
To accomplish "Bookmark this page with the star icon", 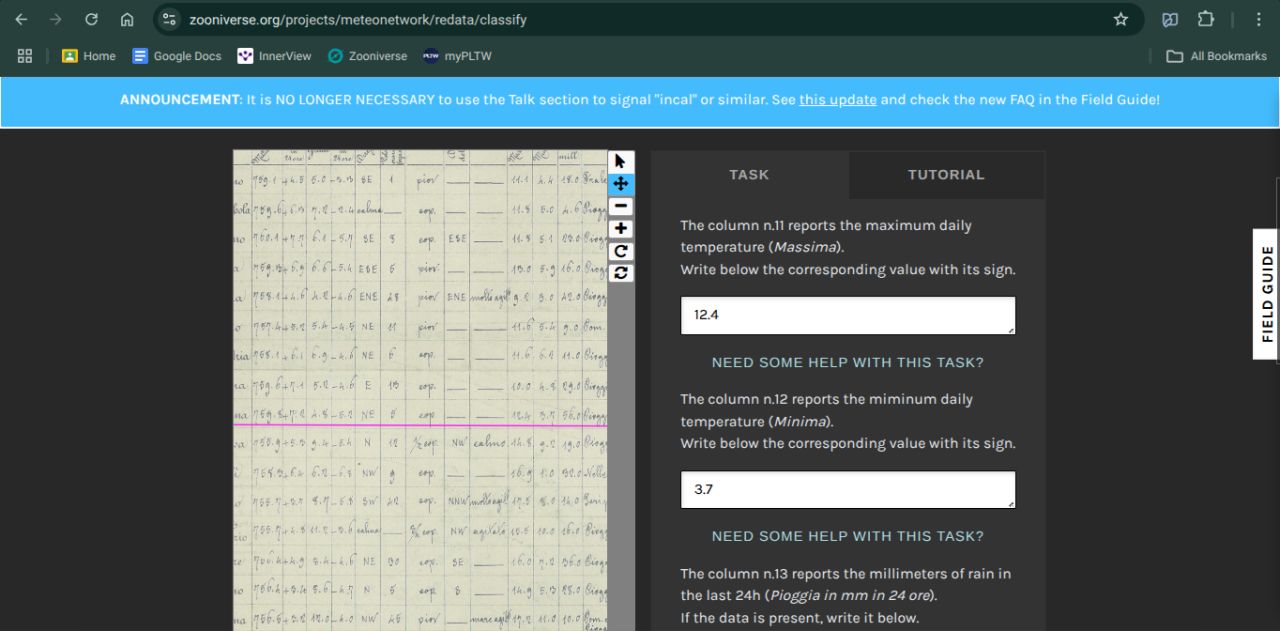I will coord(1121,19).
